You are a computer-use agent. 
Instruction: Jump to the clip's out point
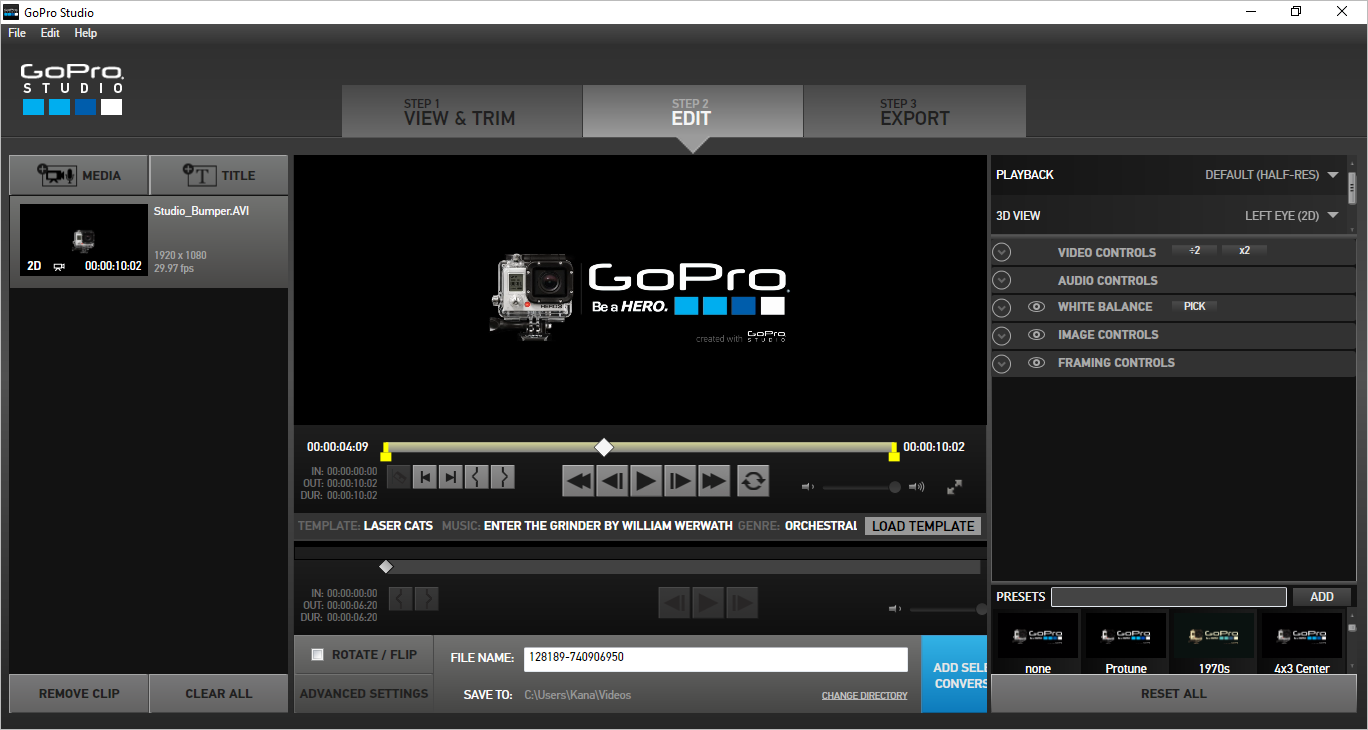(x=451, y=477)
